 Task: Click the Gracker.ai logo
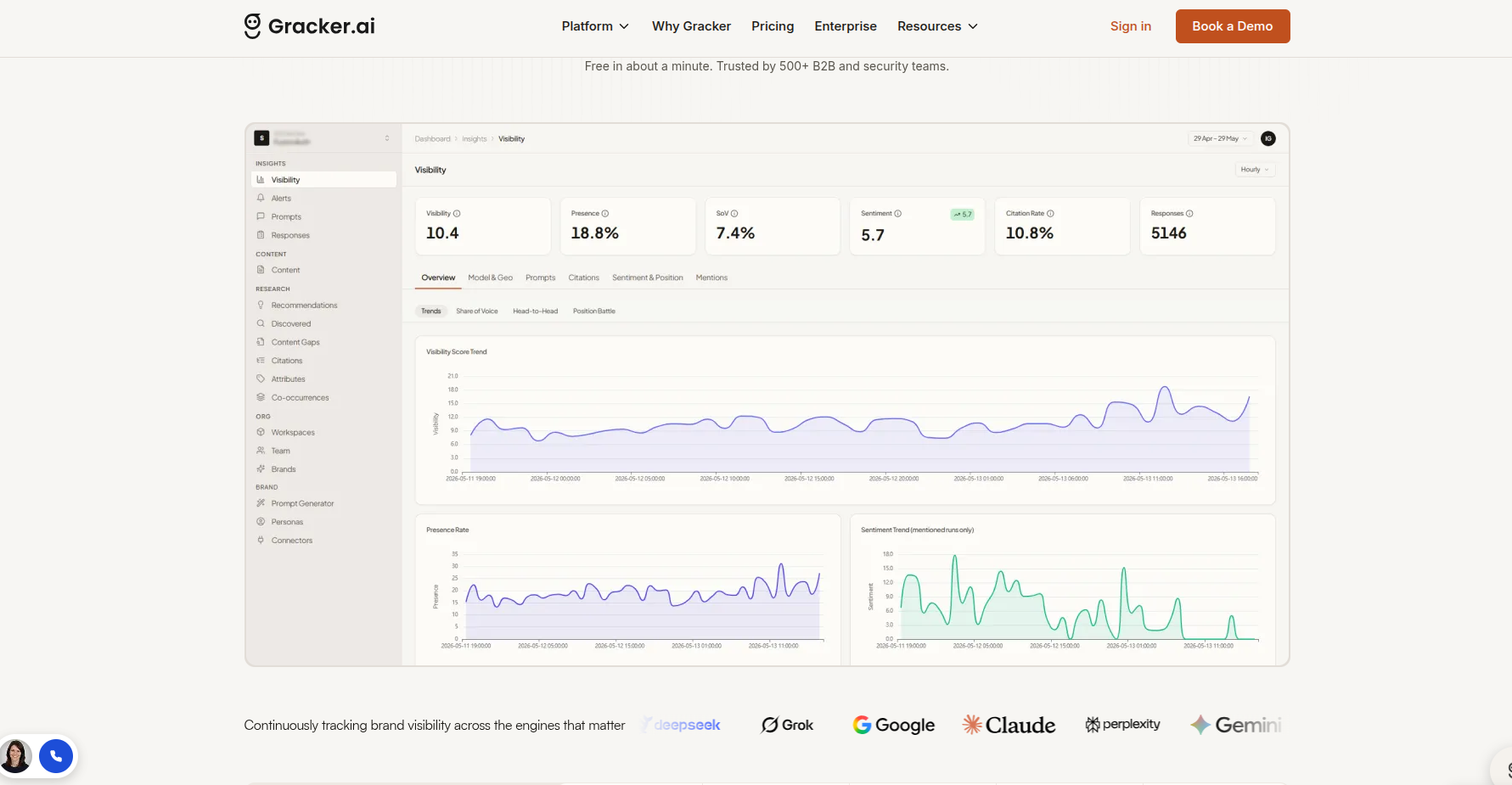coord(310,26)
